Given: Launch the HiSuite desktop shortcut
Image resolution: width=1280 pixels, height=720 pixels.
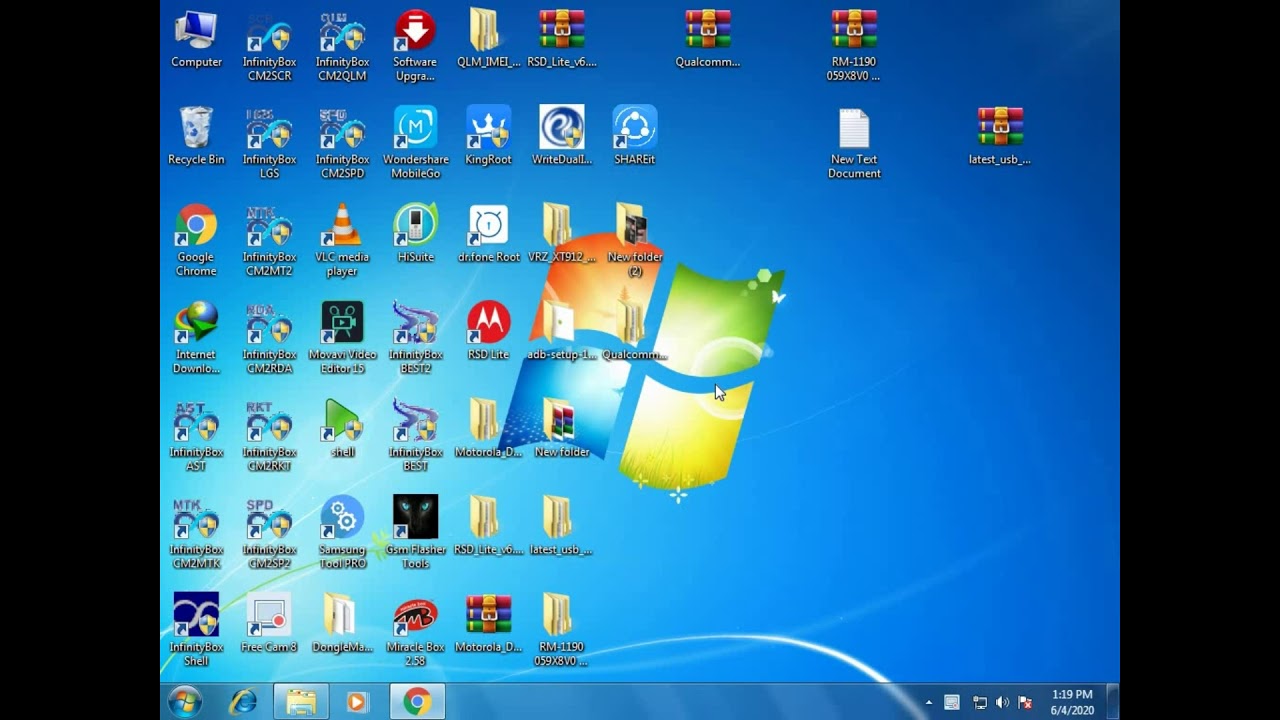Looking at the screenshot, I should click(415, 235).
